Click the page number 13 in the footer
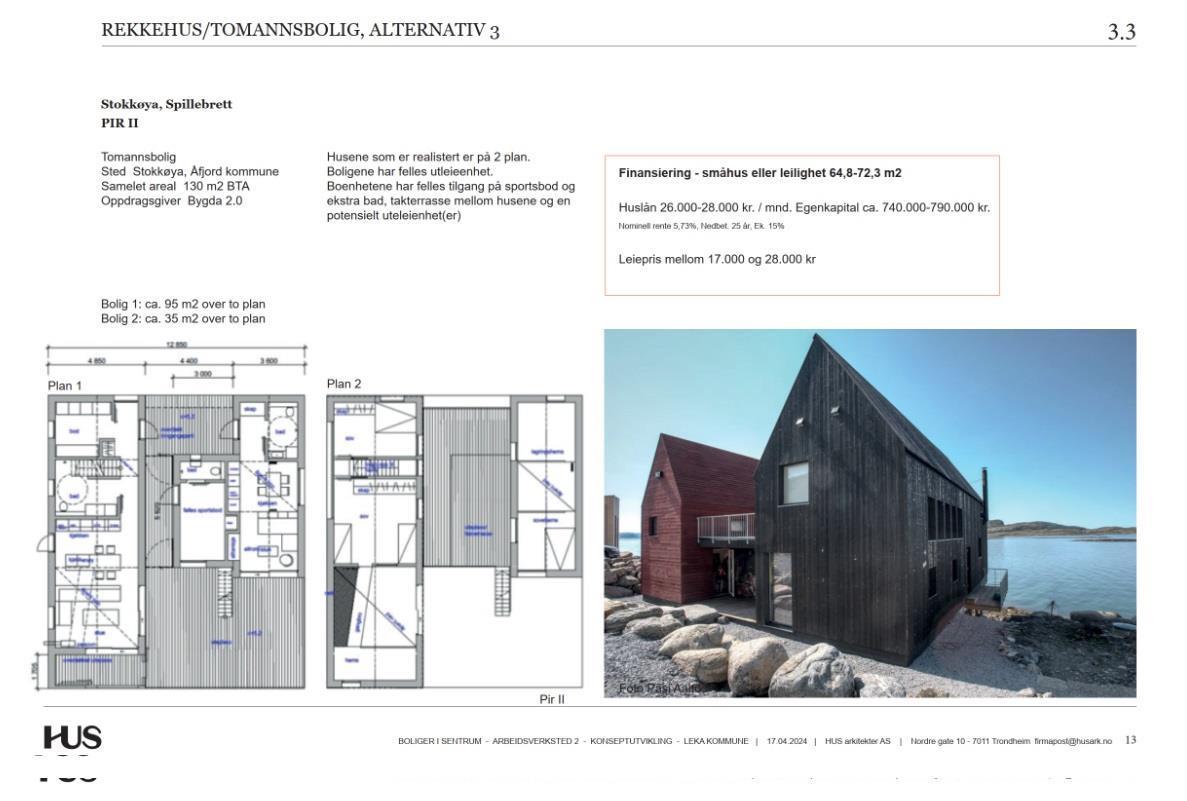The width and height of the screenshot is (1187, 801). 1130,740
